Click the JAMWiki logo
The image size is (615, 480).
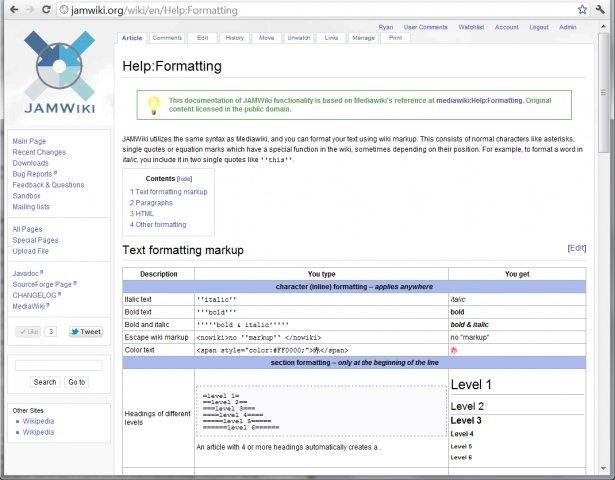pyautogui.click(x=60, y=72)
